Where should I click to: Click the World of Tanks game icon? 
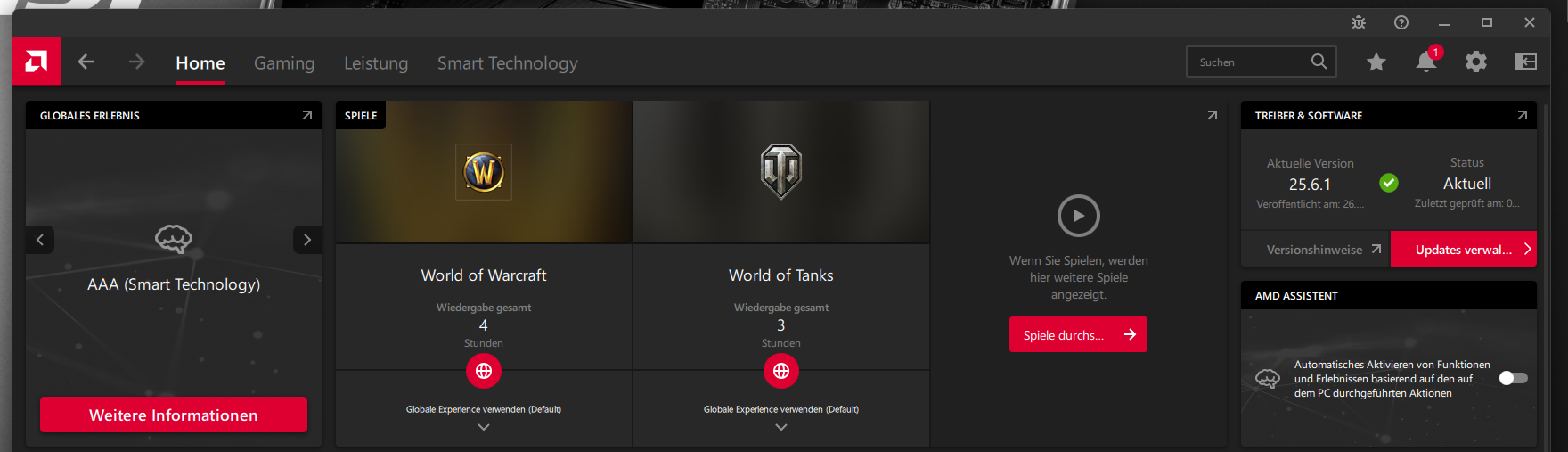coord(781,171)
